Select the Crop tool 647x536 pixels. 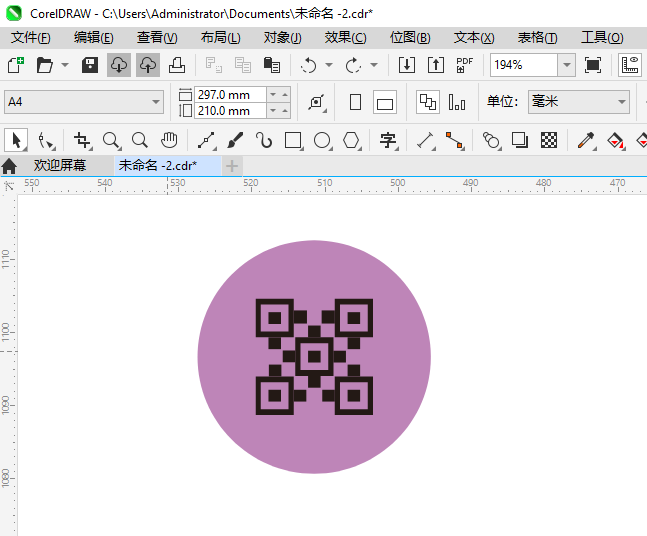[x=83, y=141]
